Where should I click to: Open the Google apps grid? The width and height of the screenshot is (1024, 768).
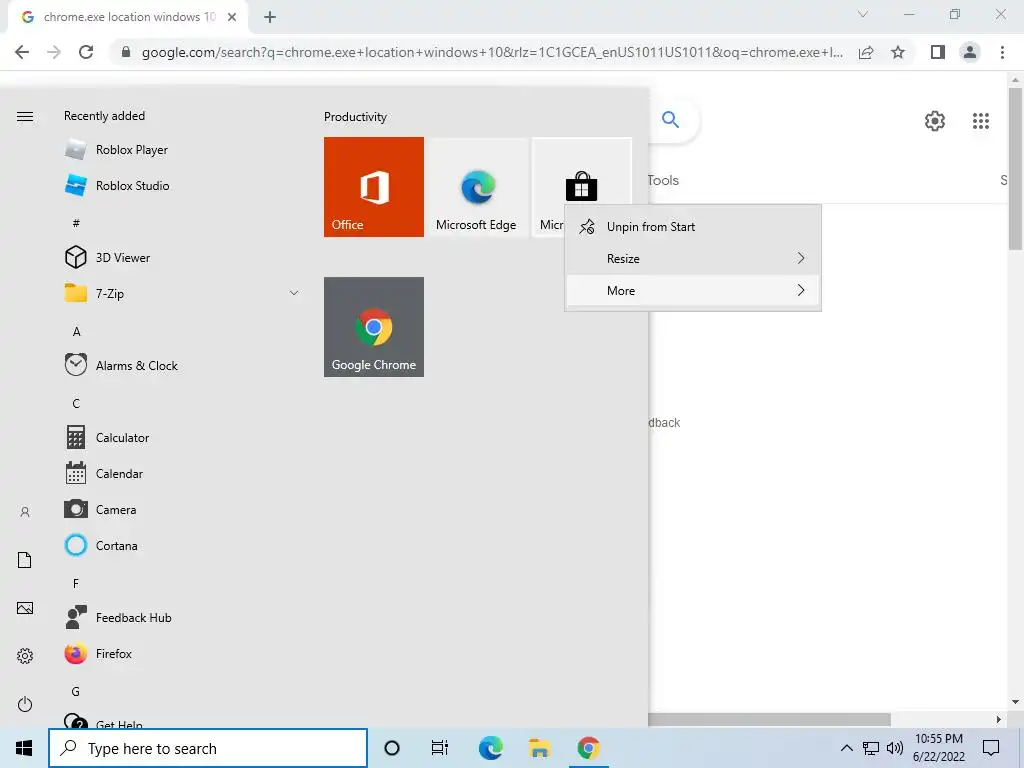[x=980, y=121]
